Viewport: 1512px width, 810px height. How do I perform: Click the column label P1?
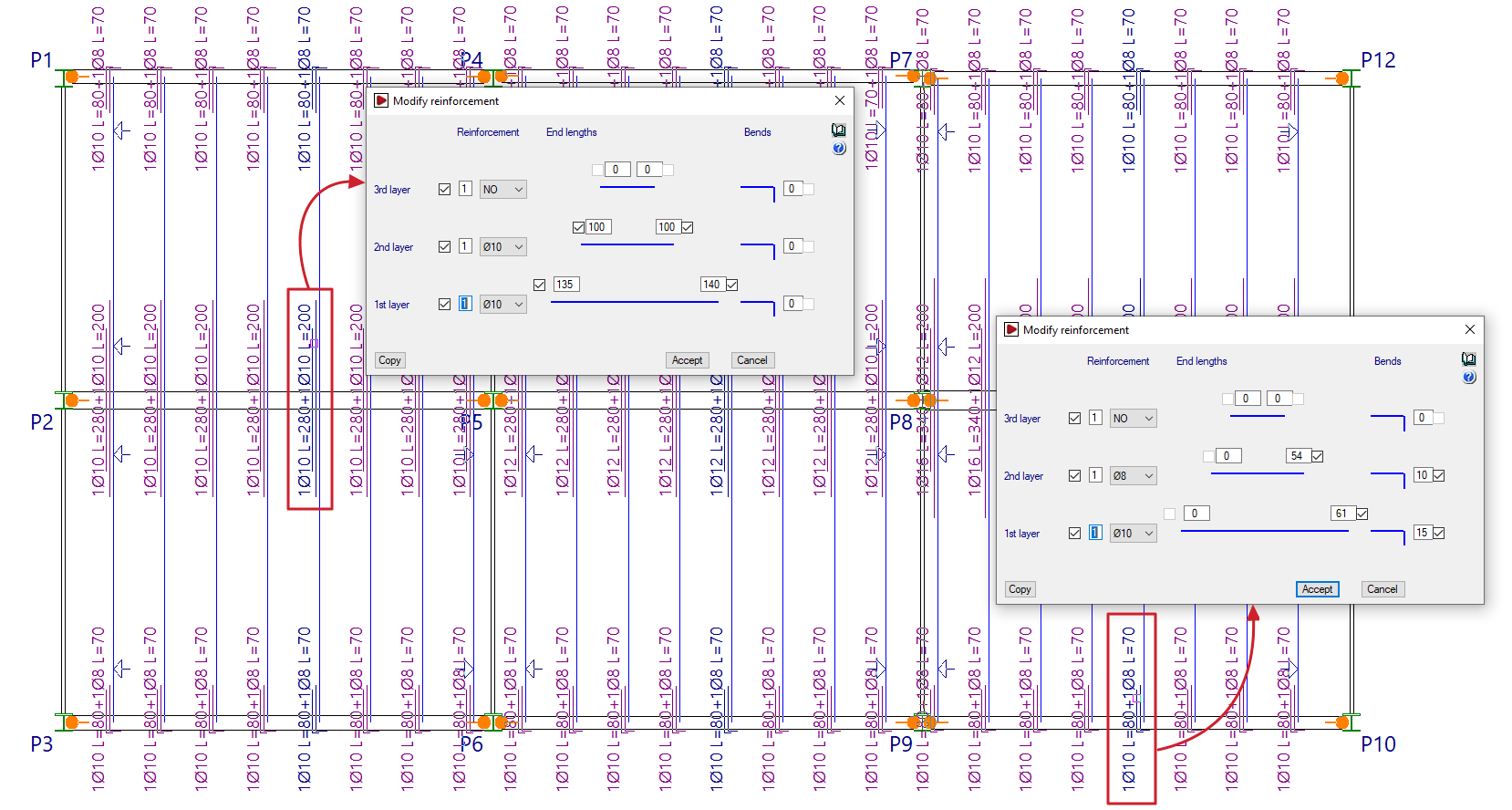click(42, 60)
